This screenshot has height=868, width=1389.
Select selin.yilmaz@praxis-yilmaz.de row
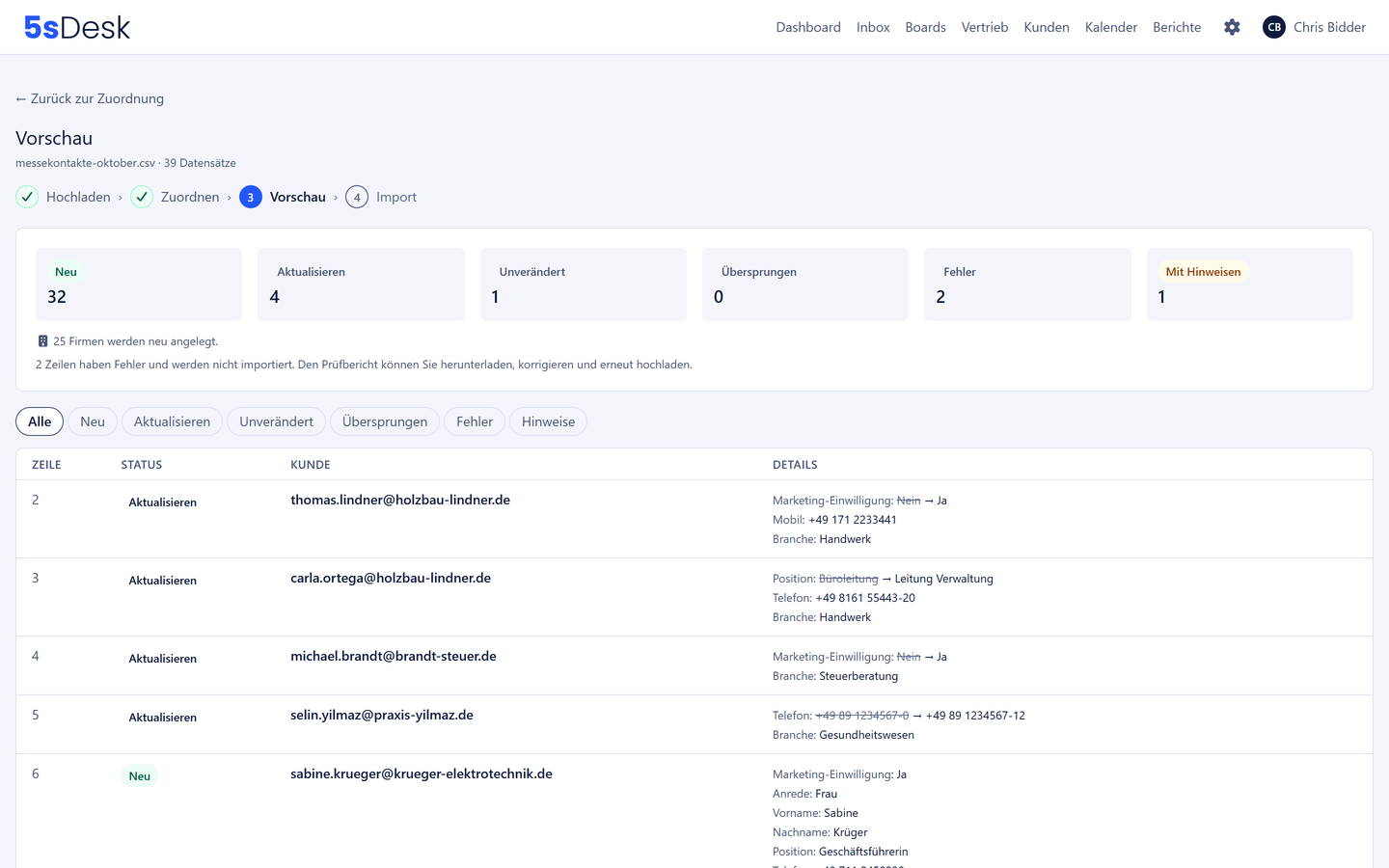tap(694, 724)
